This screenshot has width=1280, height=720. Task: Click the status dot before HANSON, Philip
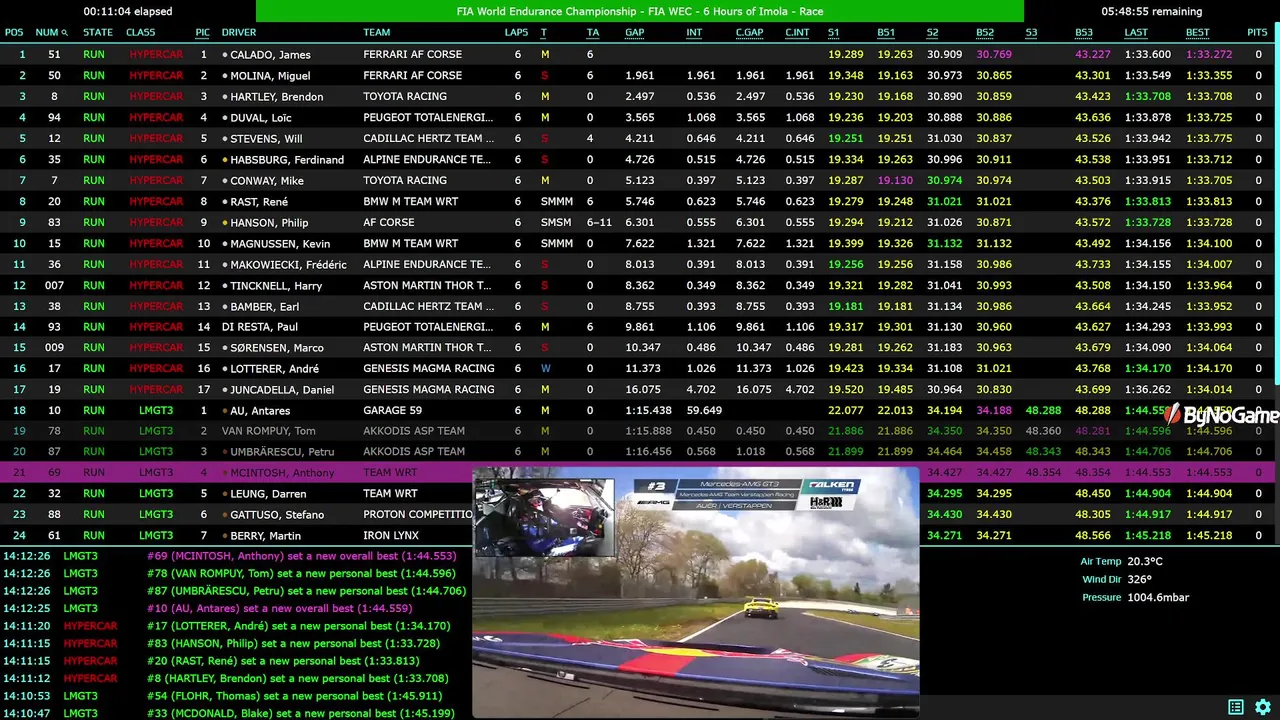click(225, 223)
